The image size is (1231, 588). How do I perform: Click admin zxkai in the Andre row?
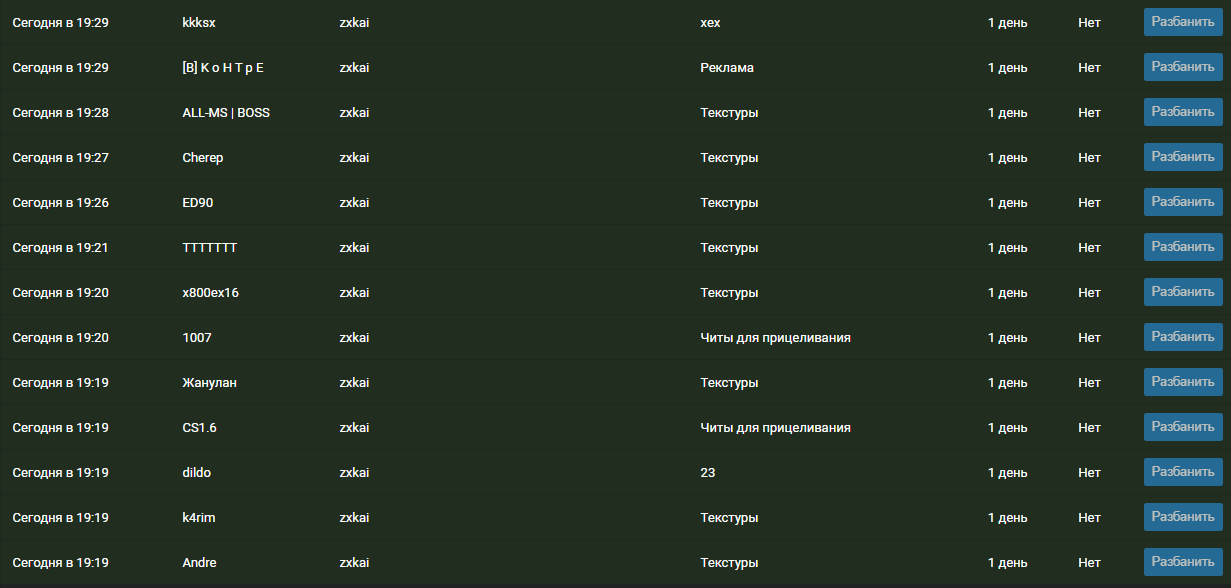pos(354,563)
